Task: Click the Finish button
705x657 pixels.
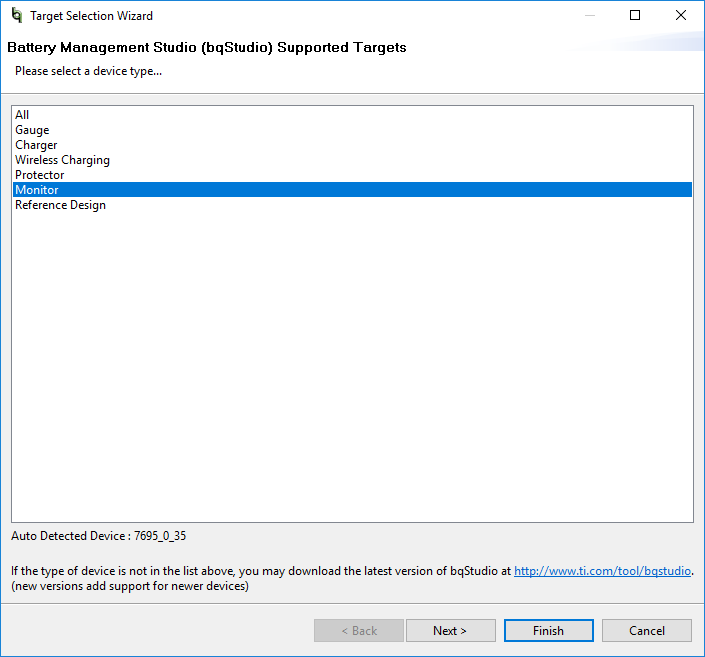Action: pos(549,630)
